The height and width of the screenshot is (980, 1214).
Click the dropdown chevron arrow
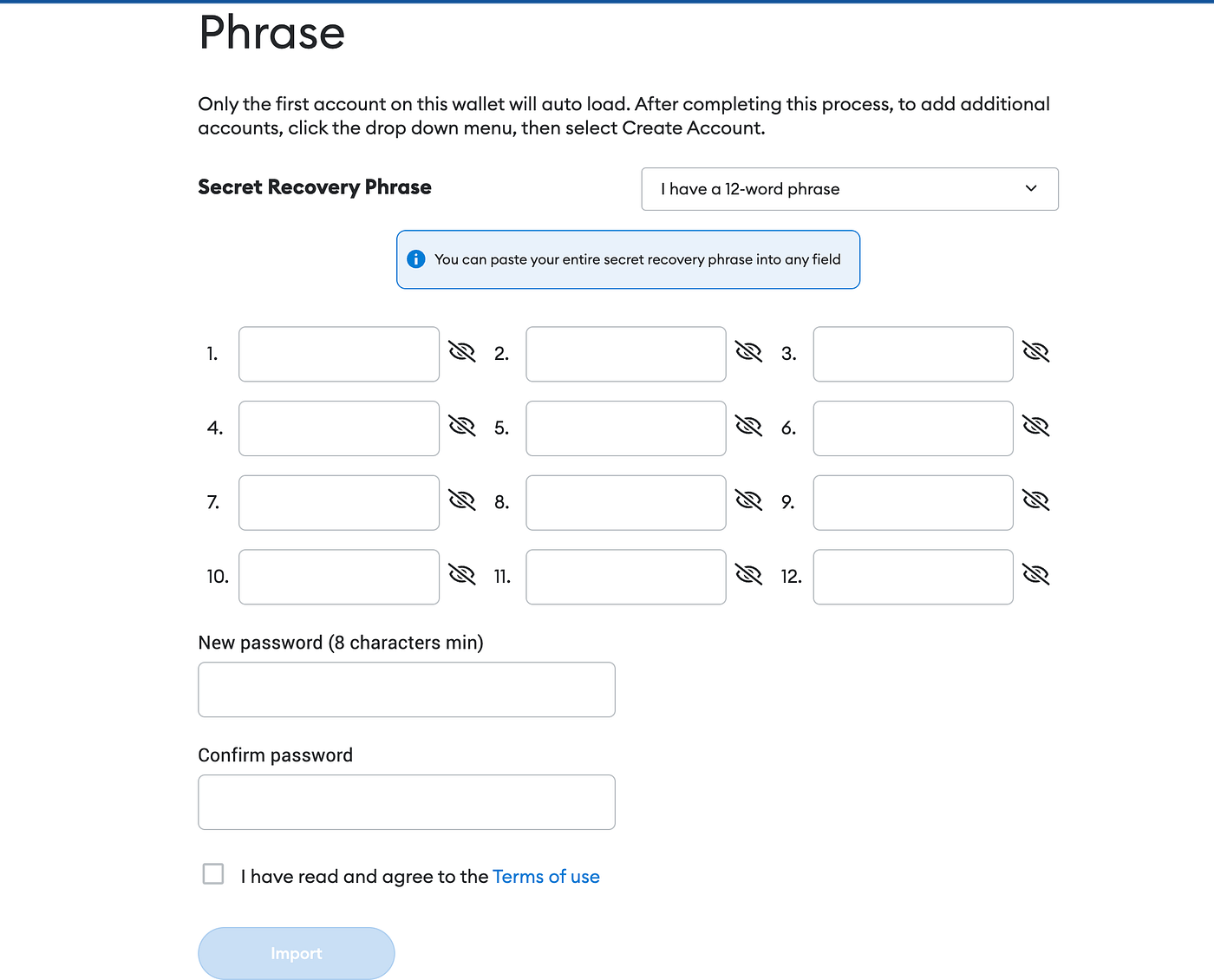click(x=1031, y=189)
